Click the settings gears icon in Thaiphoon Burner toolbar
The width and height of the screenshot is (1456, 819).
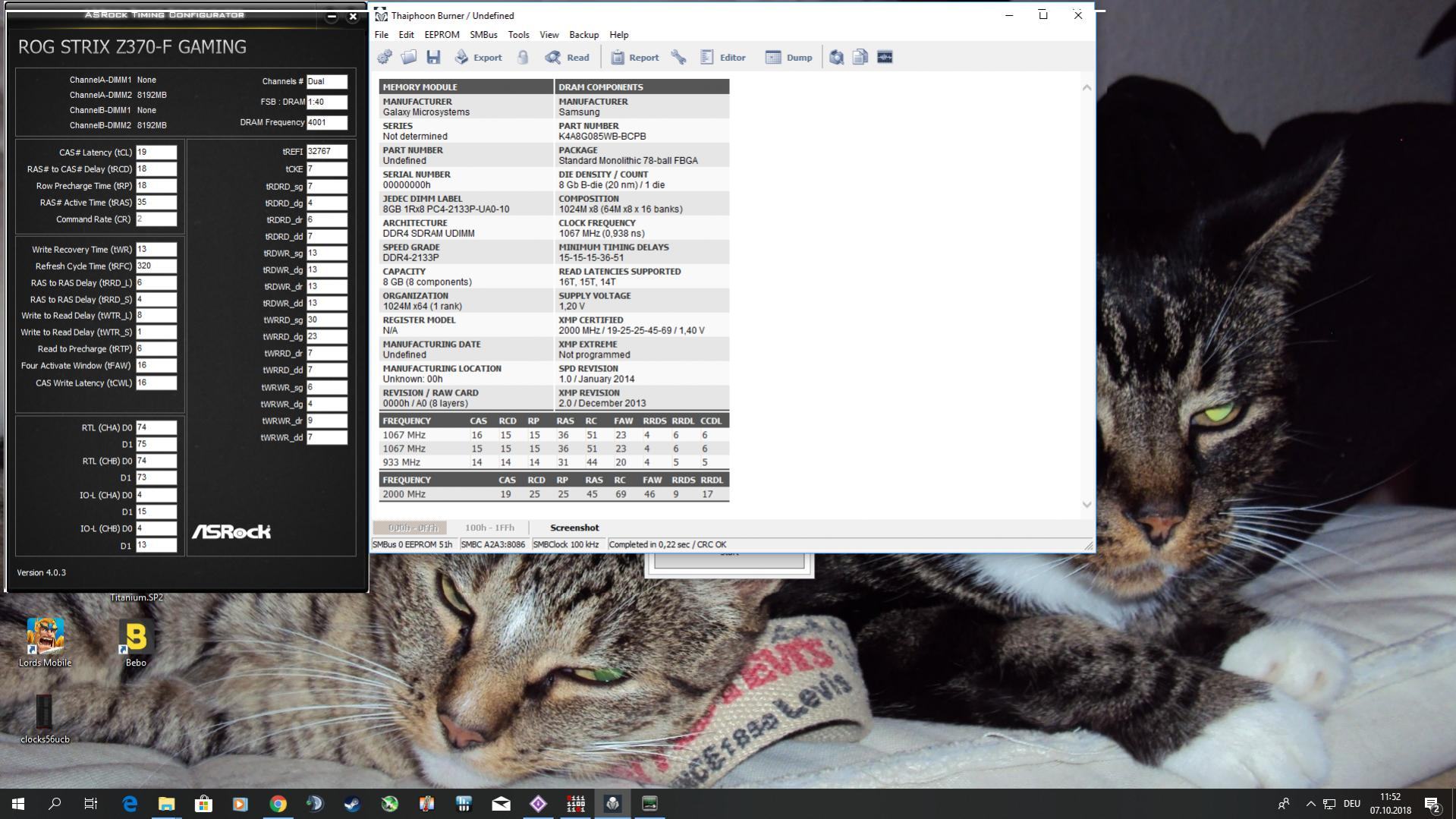(x=385, y=57)
